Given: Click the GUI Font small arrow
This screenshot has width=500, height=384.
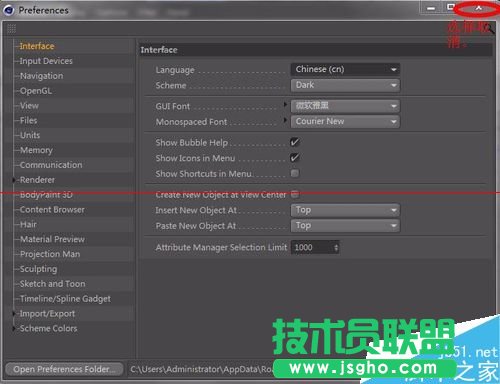Looking at the screenshot, I should [285, 105].
